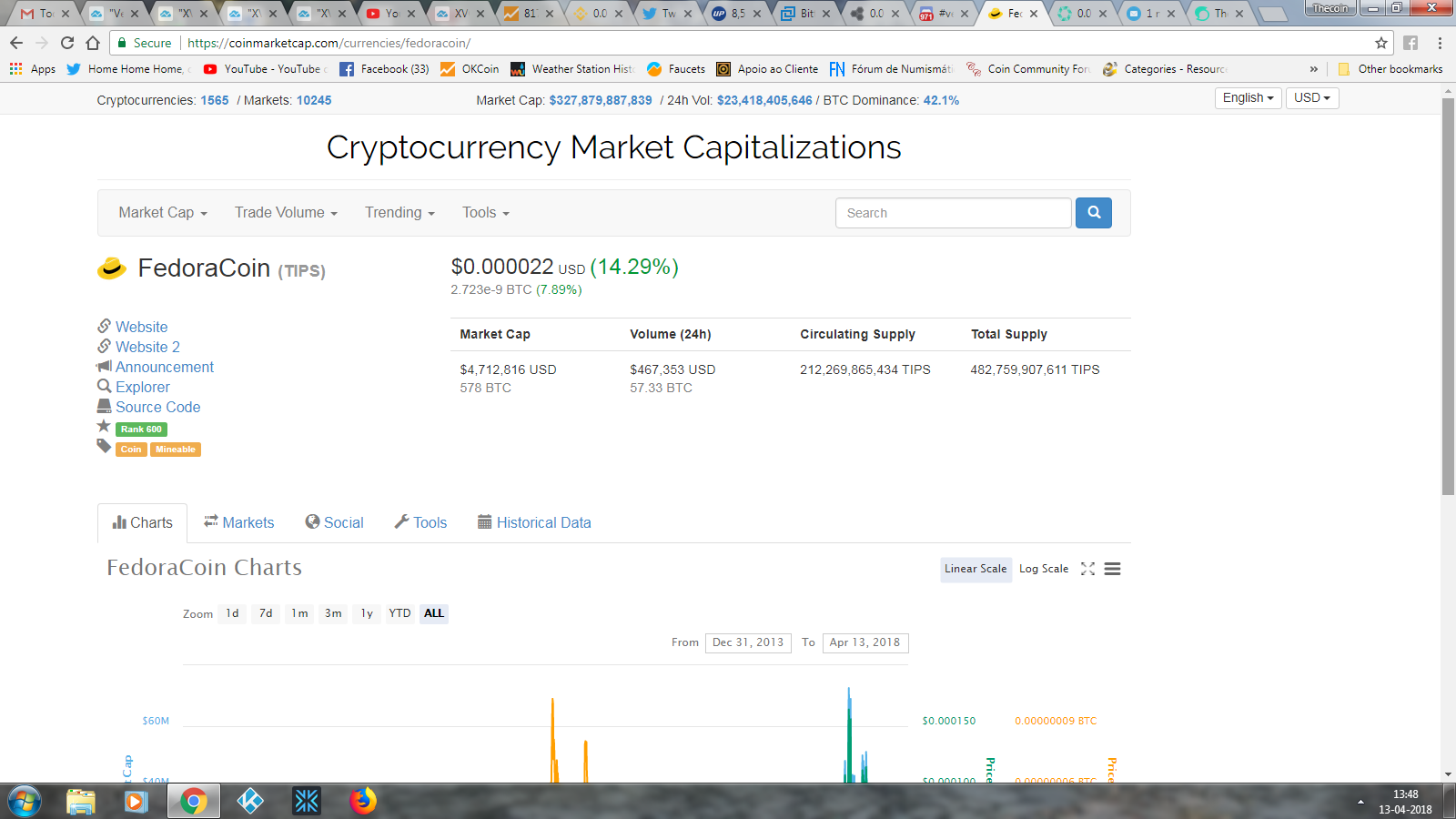
Task: Click the blue search magnifier button
Action: pos(1093,213)
